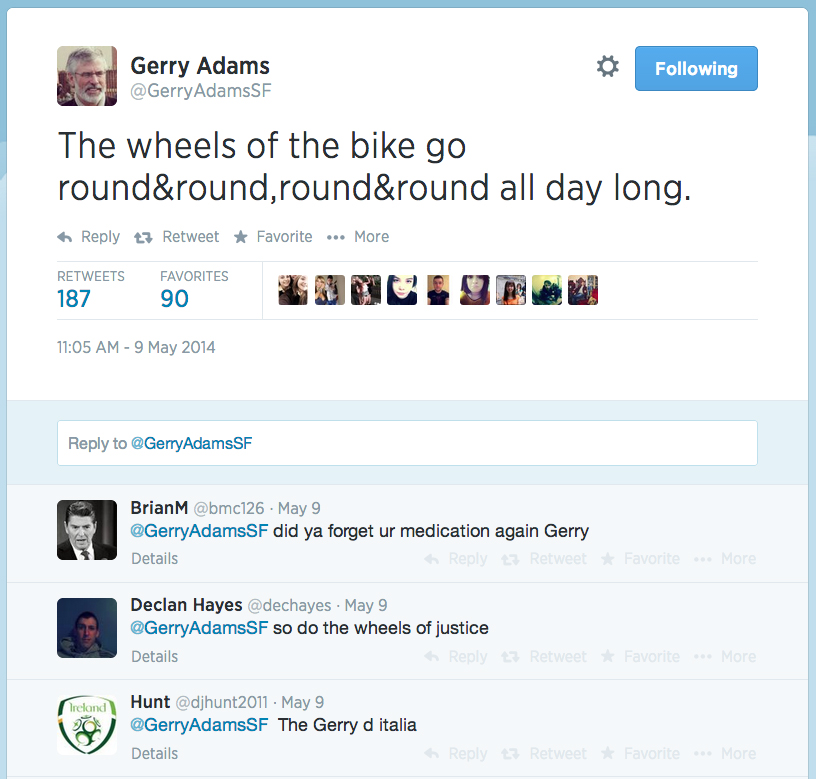Expand the More options on main tweet
816x779 pixels.
pyautogui.click(x=358, y=237)
